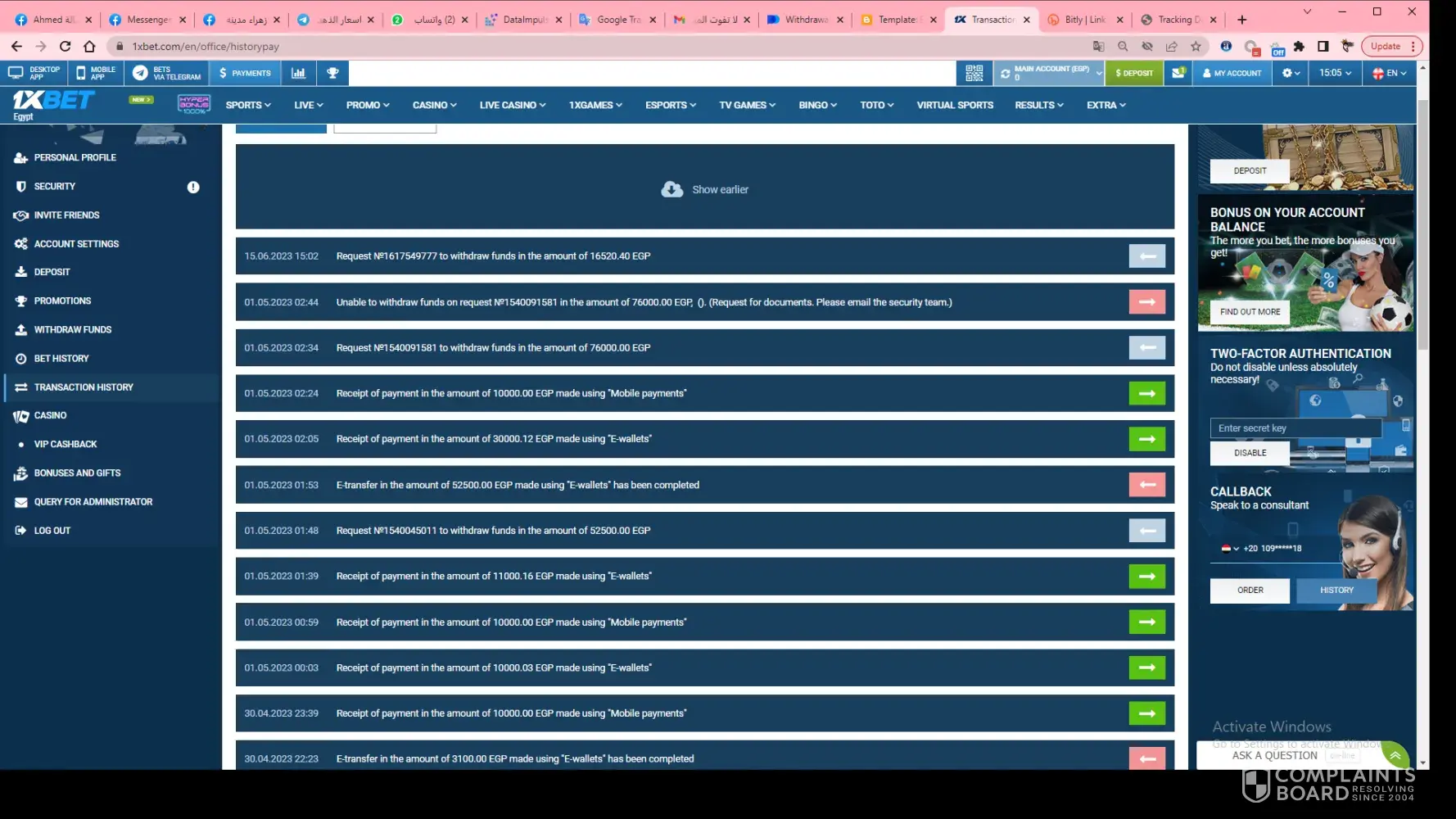Click the yellow Deposit button
This screenshot has width=1456, height=819.
pyautogui.click(x=1133, y=73)
